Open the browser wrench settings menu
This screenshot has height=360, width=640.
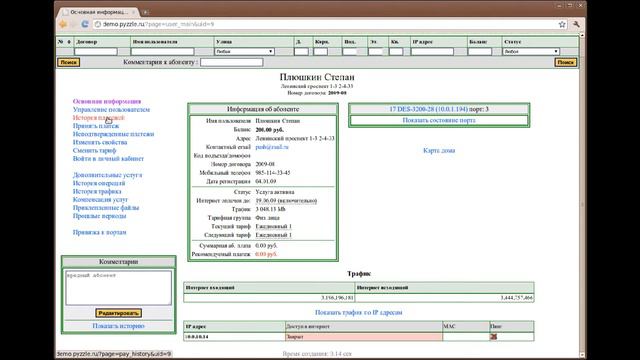pyautogui.click(x=576, y=24)
